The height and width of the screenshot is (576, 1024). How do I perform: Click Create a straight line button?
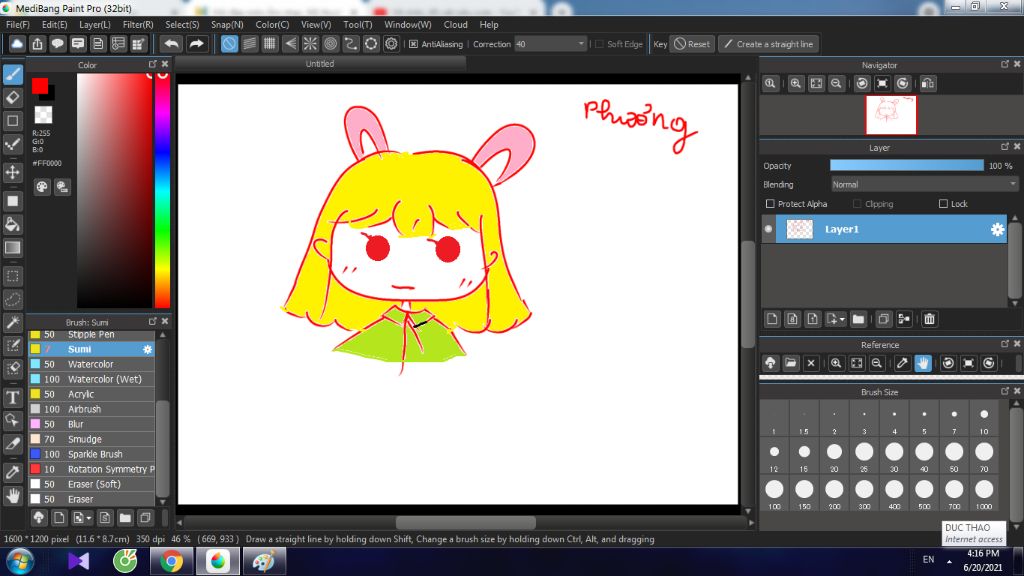click(769, 44)
